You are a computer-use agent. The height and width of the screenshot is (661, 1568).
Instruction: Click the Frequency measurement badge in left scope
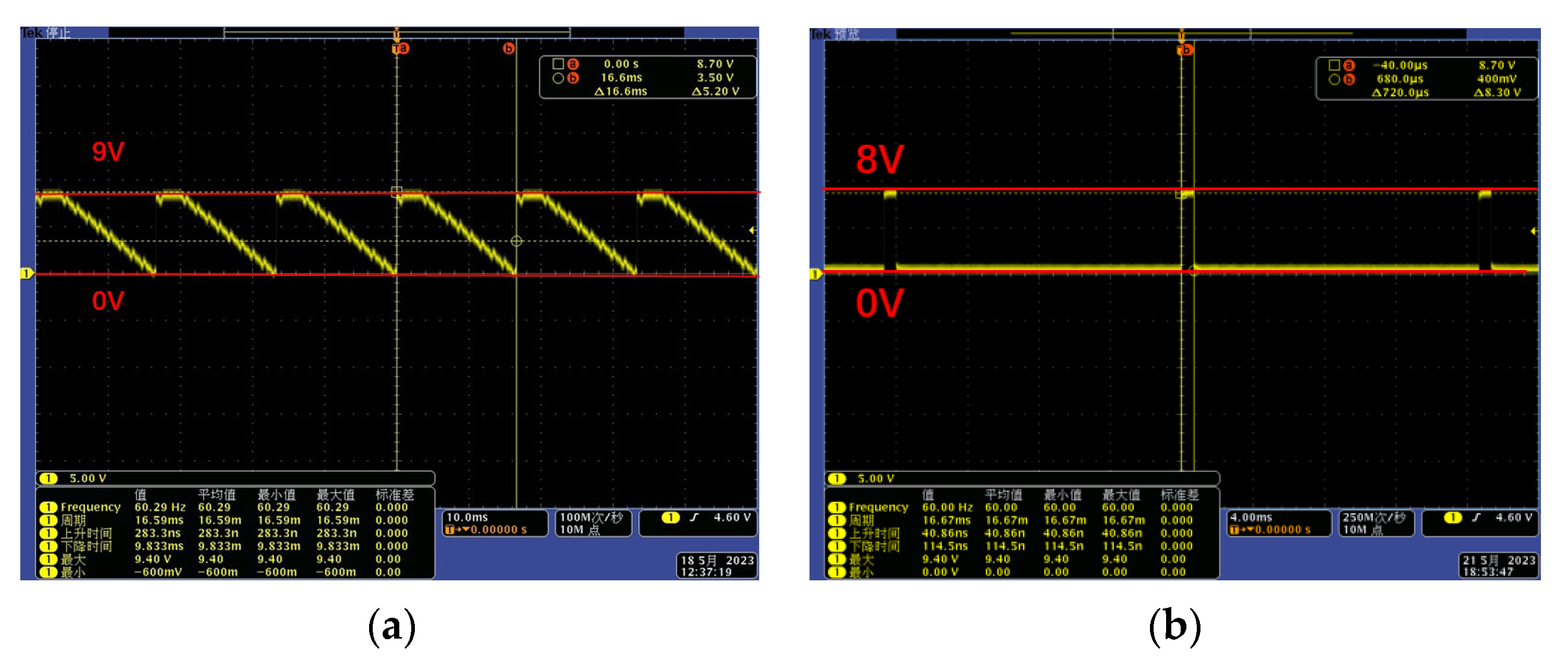(x=48, y=507)
